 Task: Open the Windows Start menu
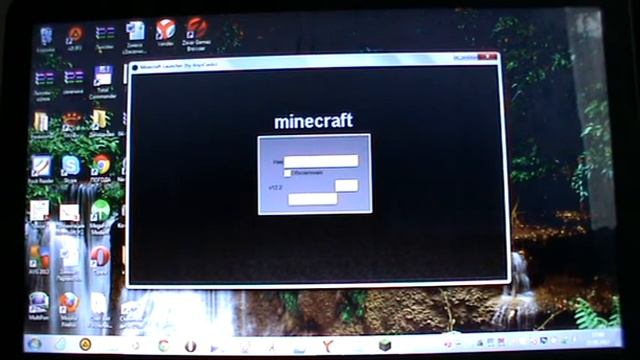(x=34, y=344)
